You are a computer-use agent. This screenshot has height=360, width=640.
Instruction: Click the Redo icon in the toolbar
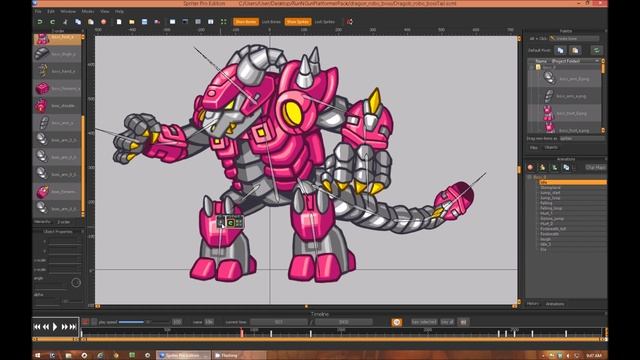pyautogui.click(x=52, y=22)
